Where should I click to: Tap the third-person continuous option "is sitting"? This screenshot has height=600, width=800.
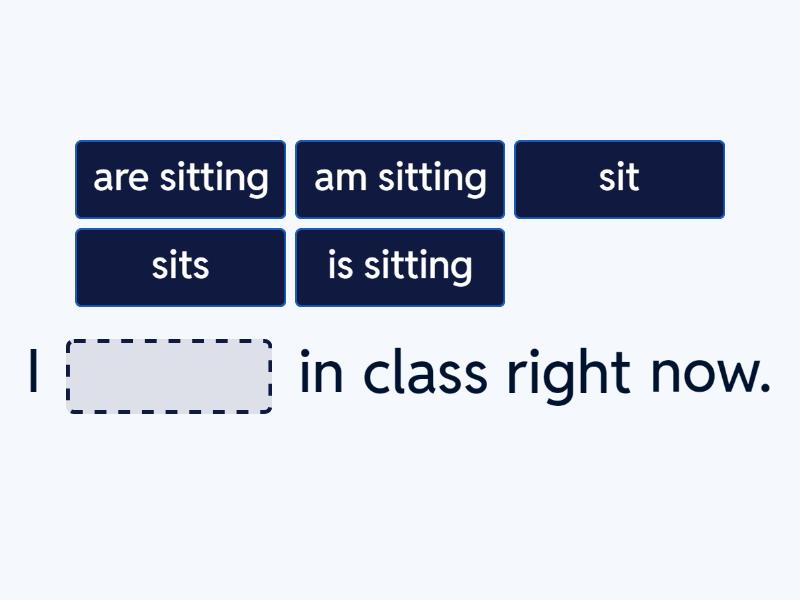[400, 267]
